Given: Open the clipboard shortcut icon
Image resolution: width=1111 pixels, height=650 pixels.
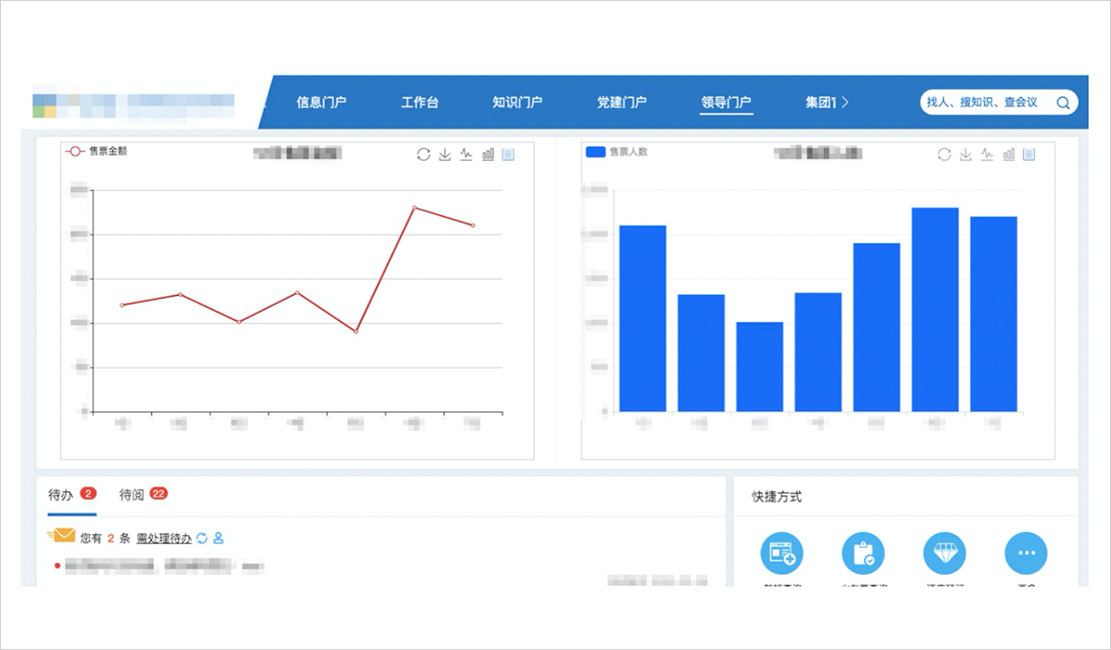Looking at the screenshot, I should [863, 553].
